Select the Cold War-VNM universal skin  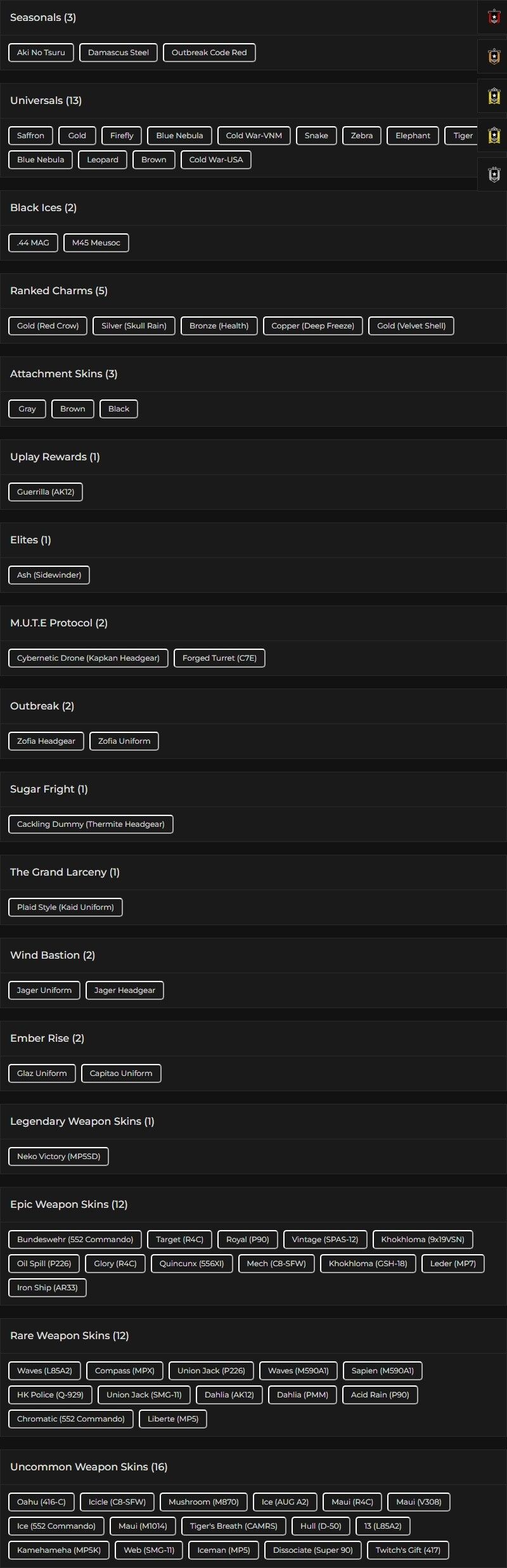coord(253,136)
